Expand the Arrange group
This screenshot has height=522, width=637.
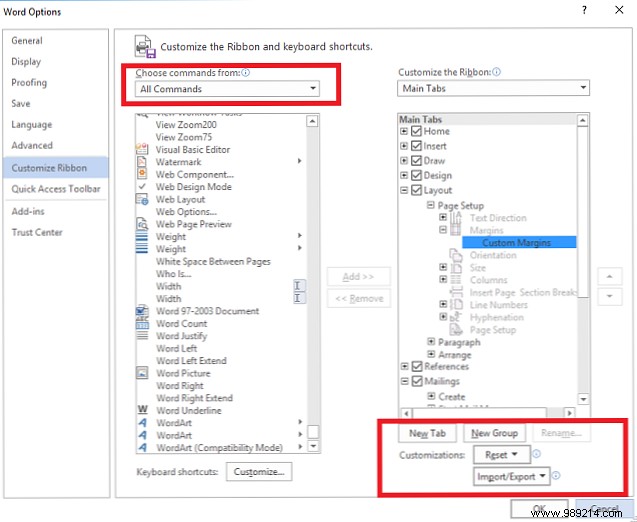point(431,354)
